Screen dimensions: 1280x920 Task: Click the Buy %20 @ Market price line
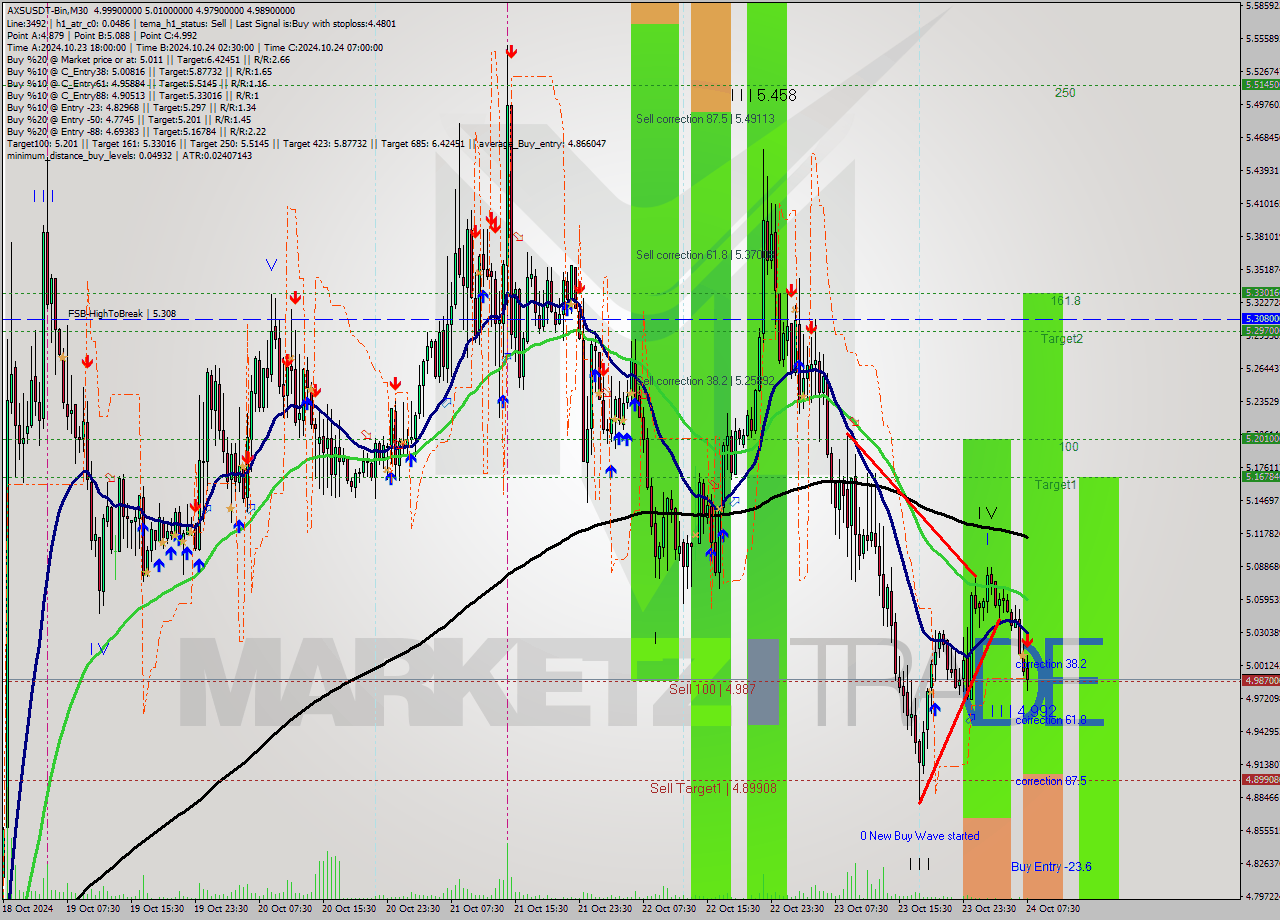point(148,59)
